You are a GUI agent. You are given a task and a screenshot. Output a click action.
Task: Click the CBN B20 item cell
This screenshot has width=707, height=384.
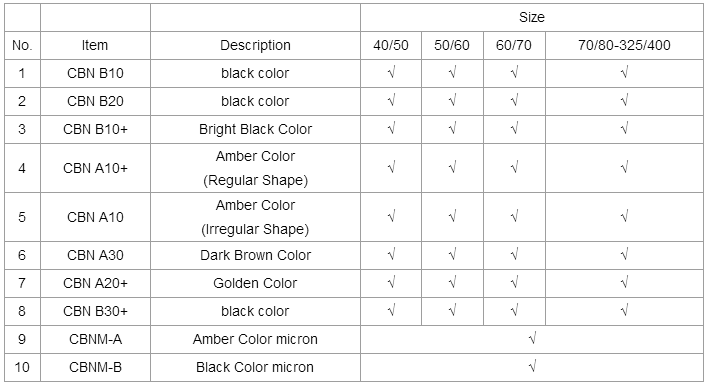point(95,101)
